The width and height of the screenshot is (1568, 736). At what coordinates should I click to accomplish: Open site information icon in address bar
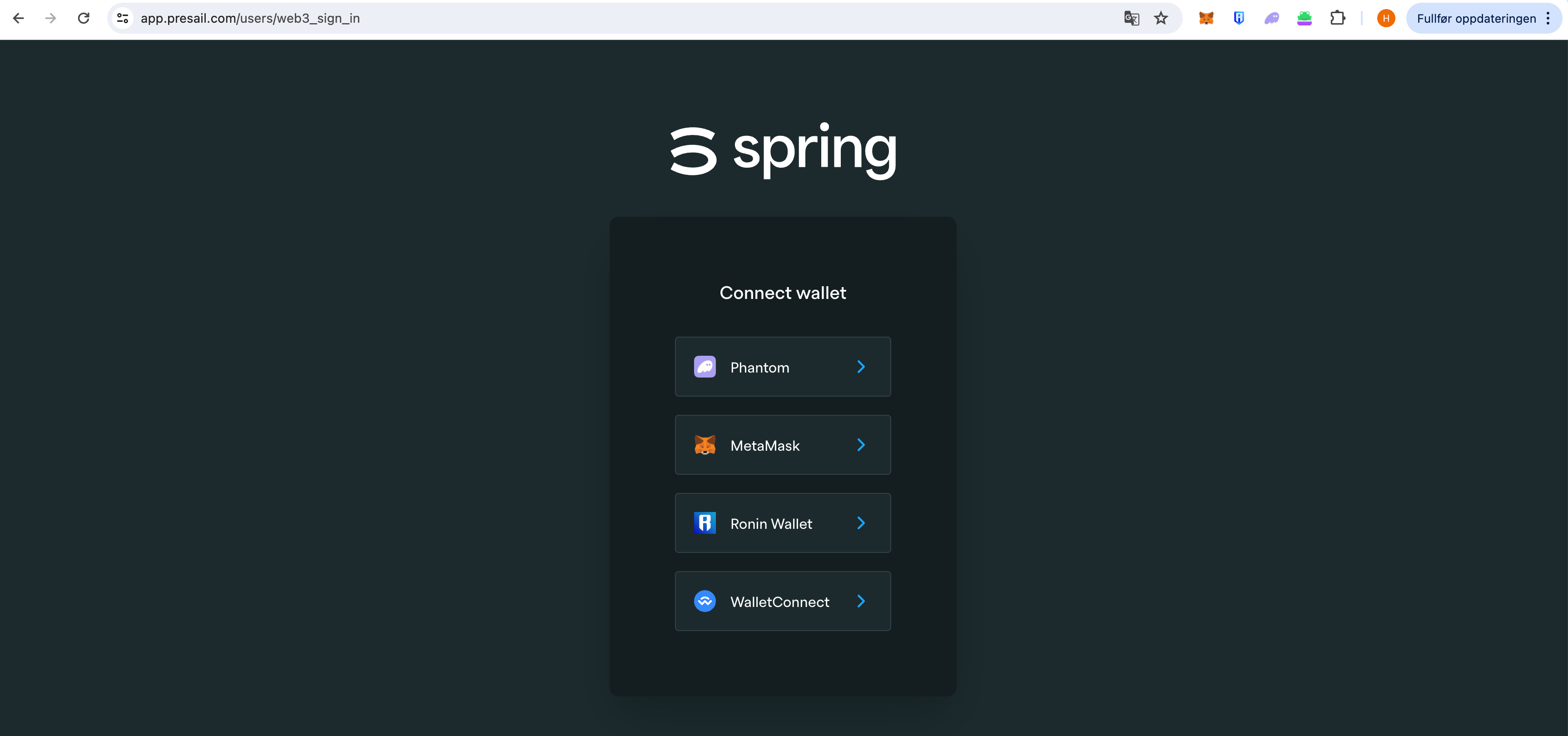pyautogui.click(x=122, y=18)
